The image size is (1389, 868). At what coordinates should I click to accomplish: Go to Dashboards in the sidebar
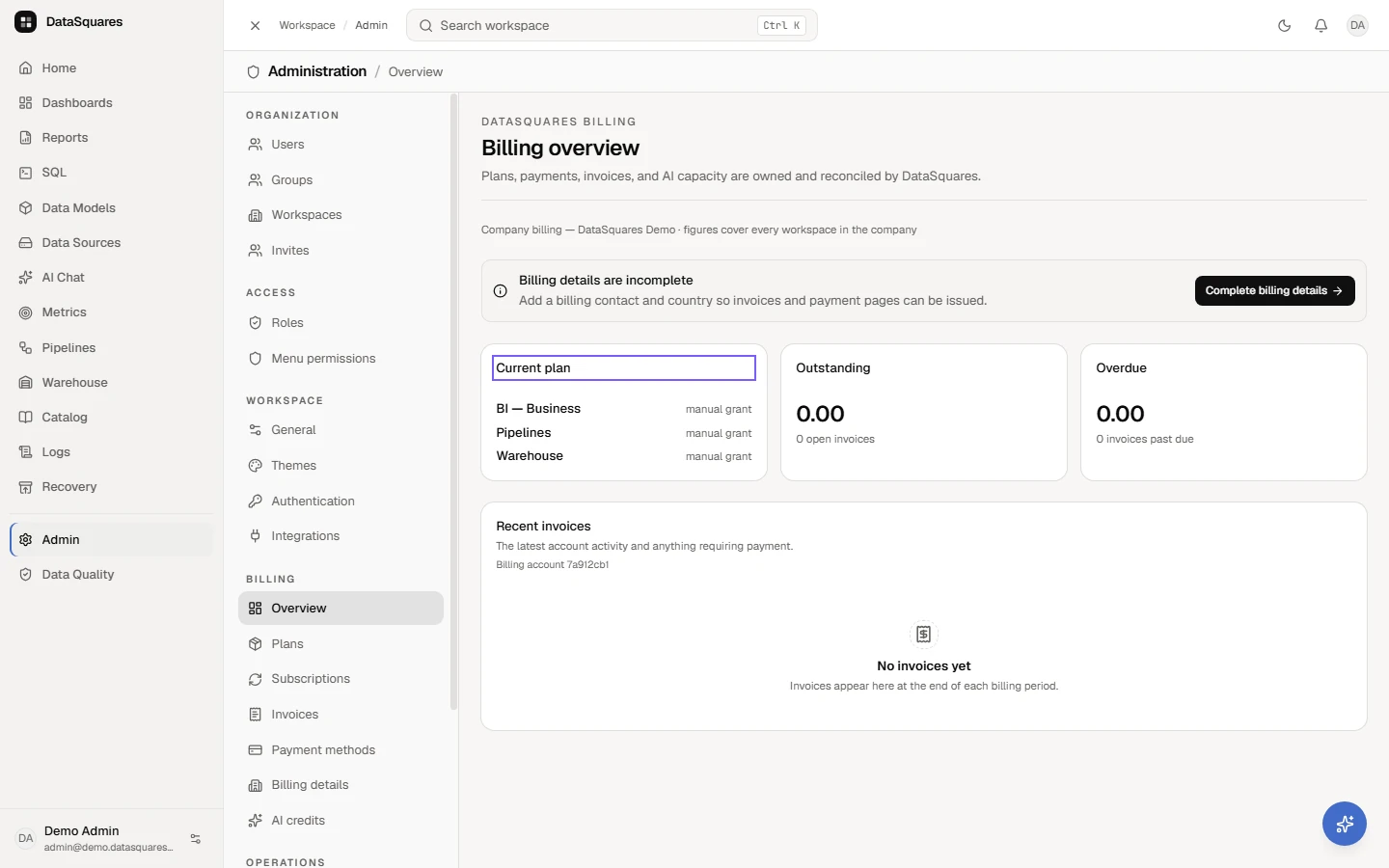click(x=111, y=103)
